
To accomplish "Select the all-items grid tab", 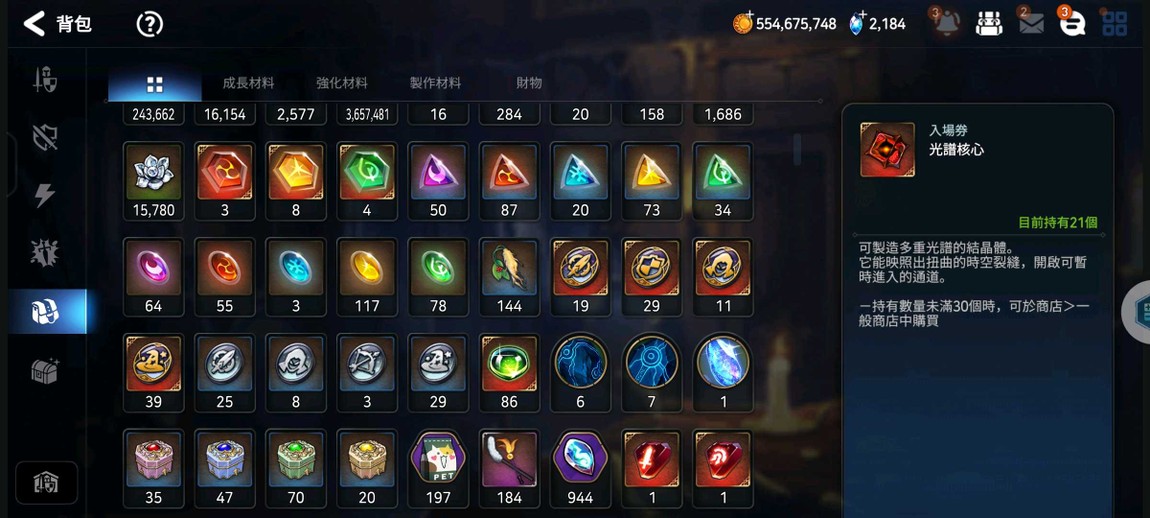I will click(x=155, y=84).
